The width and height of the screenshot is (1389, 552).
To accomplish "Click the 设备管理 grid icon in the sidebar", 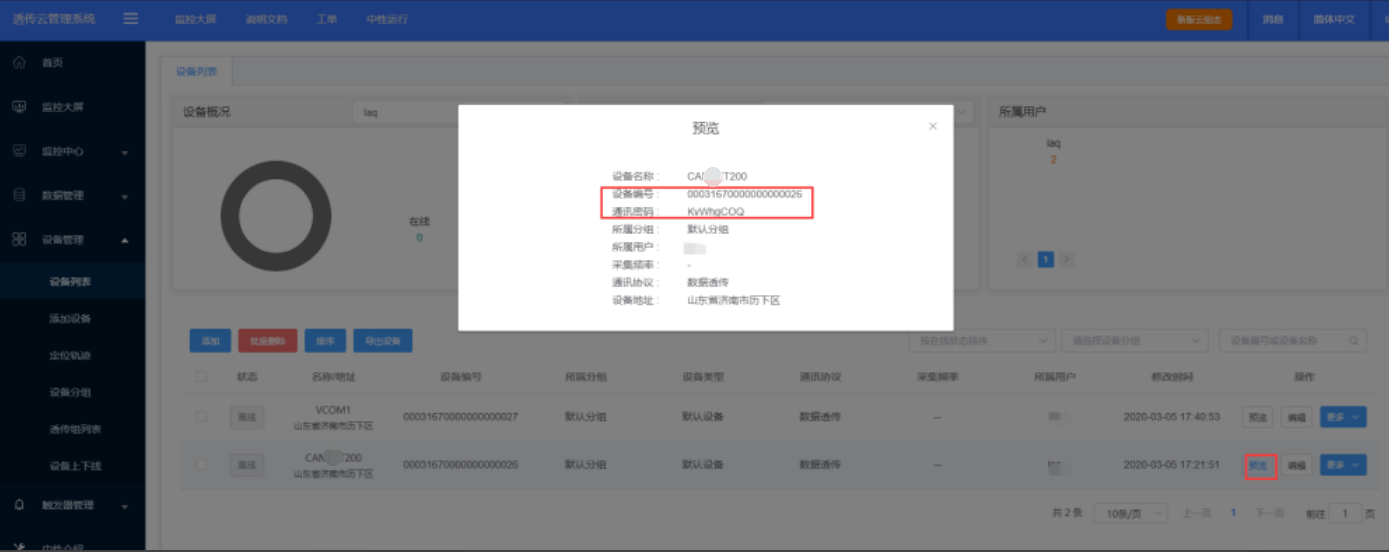I will pos(19,239).
